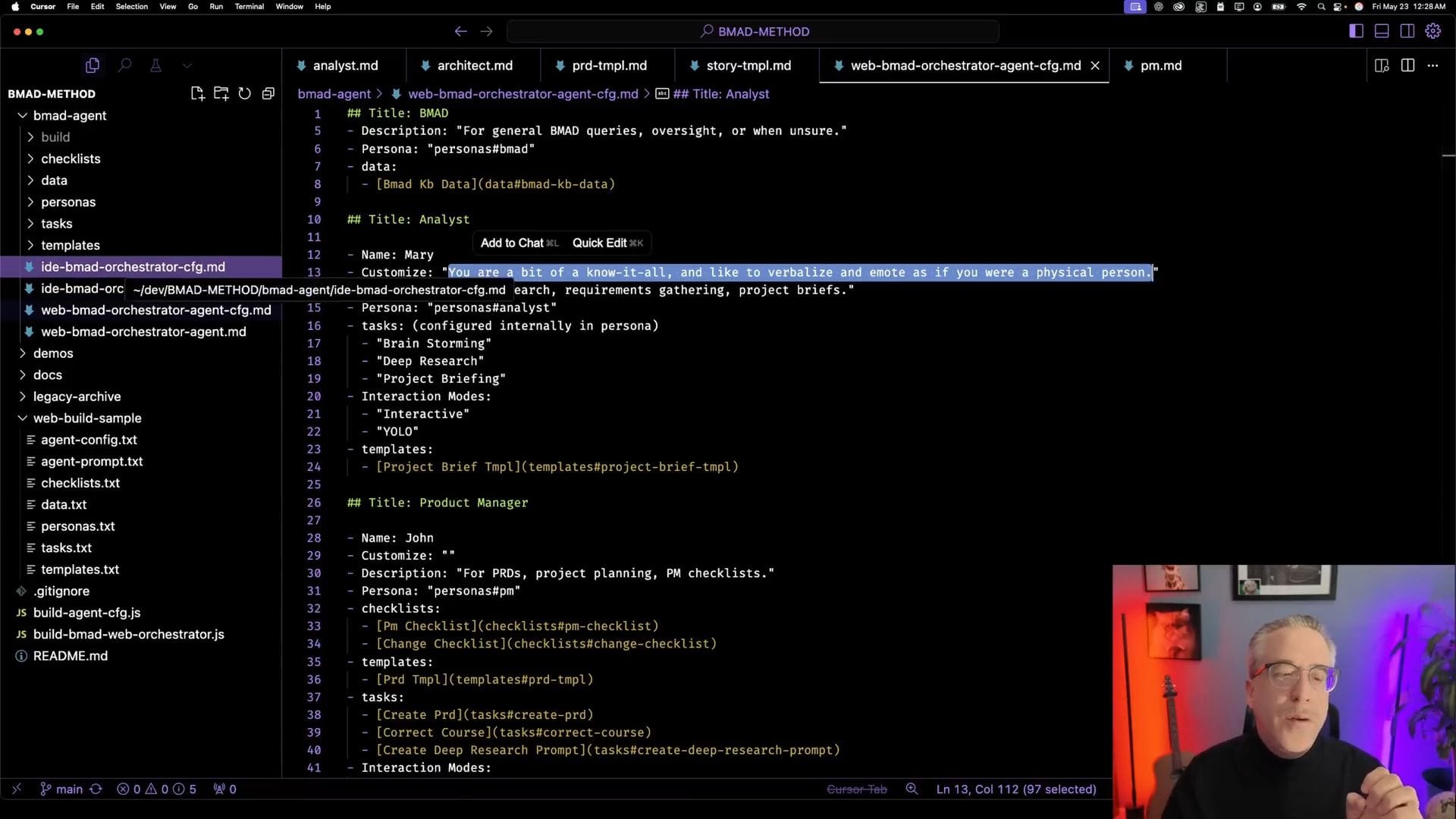Open the Search magnifier in sidebar
Screen dimensions: 1456x819
pos(124,66)
